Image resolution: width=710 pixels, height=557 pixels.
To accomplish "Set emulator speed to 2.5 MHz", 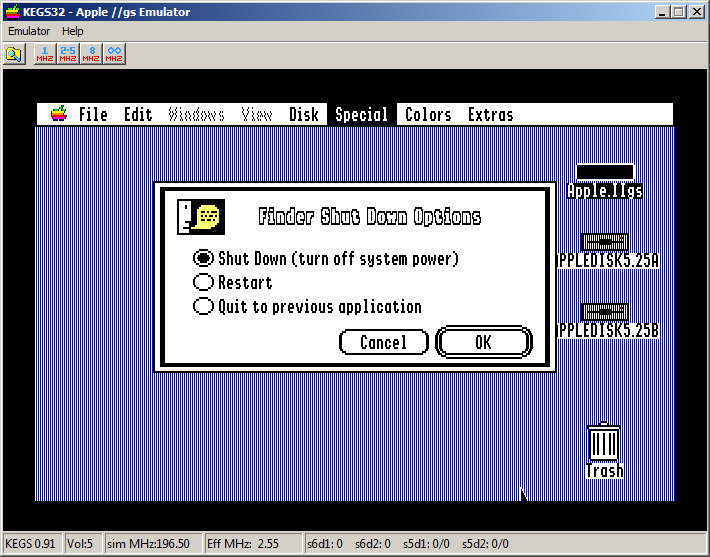I will (68, 54).
